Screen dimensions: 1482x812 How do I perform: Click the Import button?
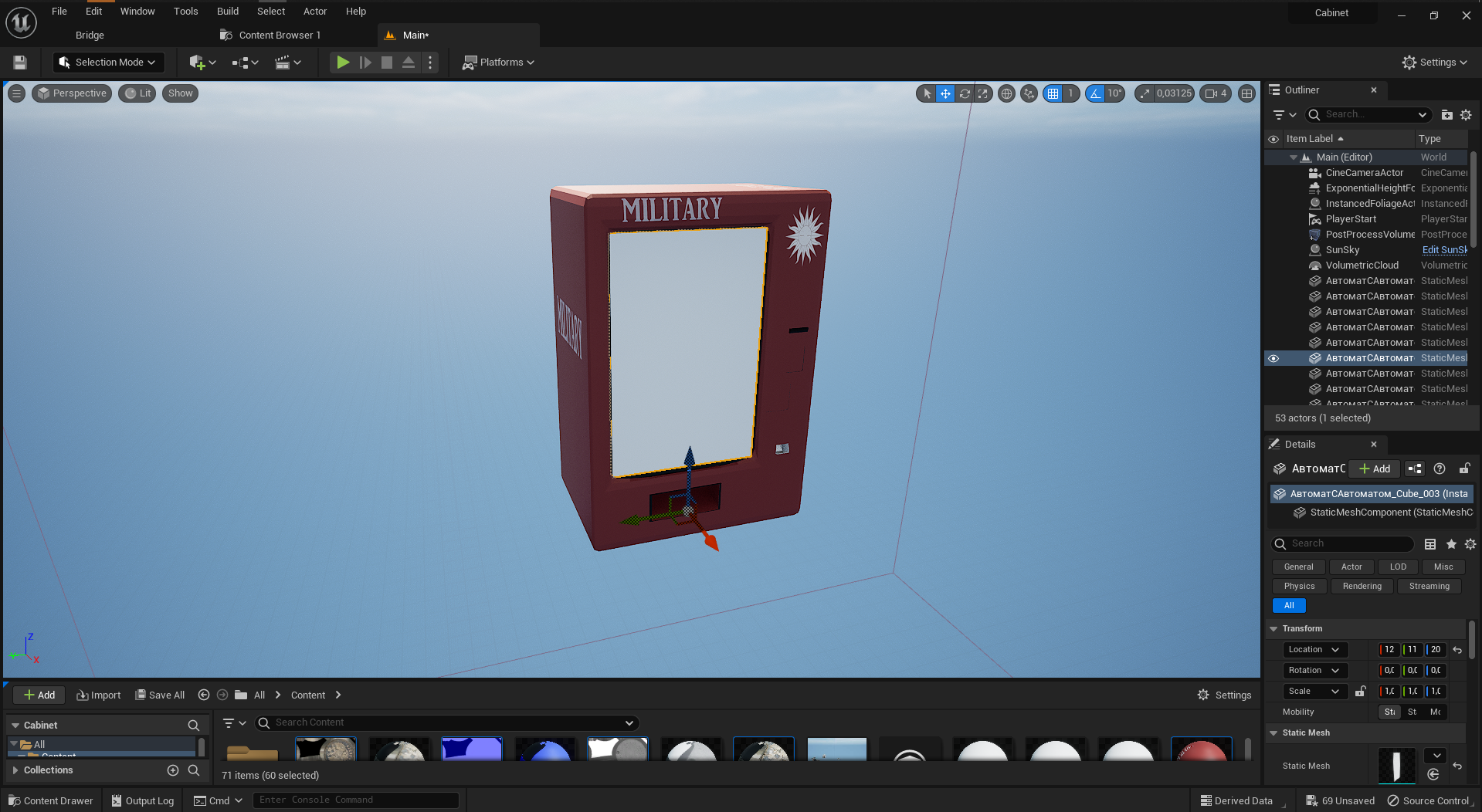pyautogui.click(x=99, y=695)
